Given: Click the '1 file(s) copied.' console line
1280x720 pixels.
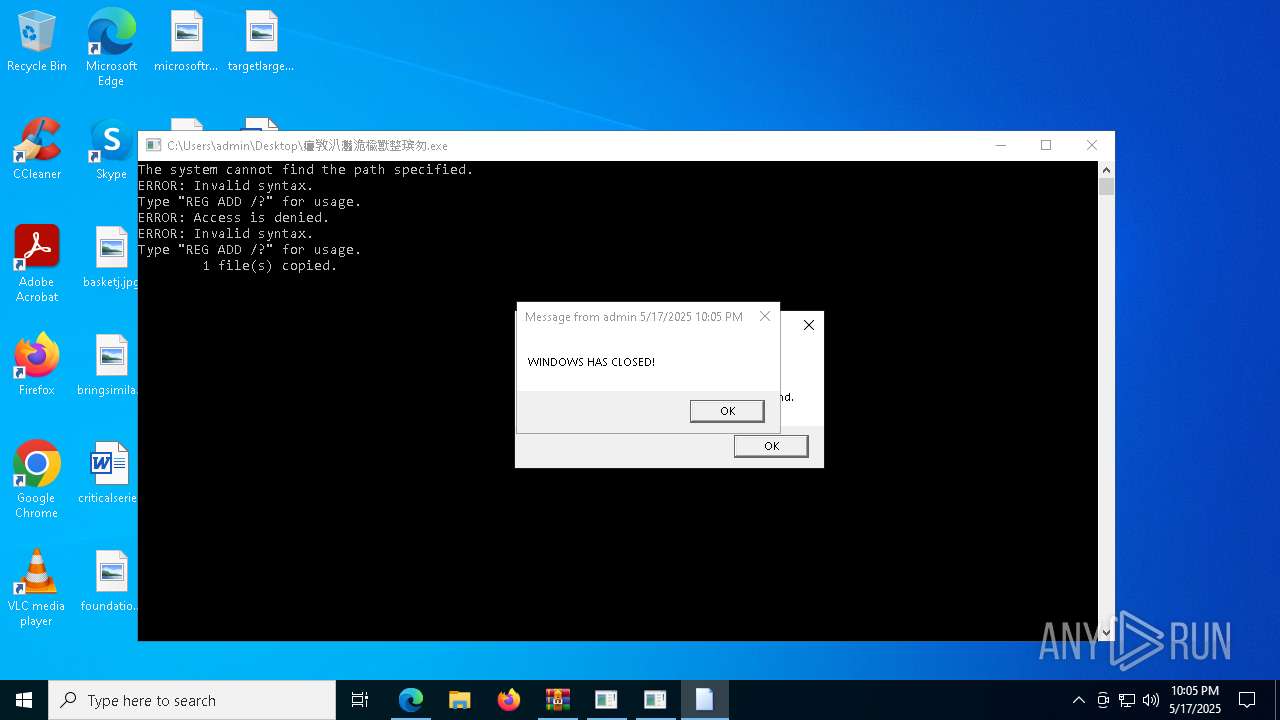Looking at the screenshot, I should click(270, 266).
